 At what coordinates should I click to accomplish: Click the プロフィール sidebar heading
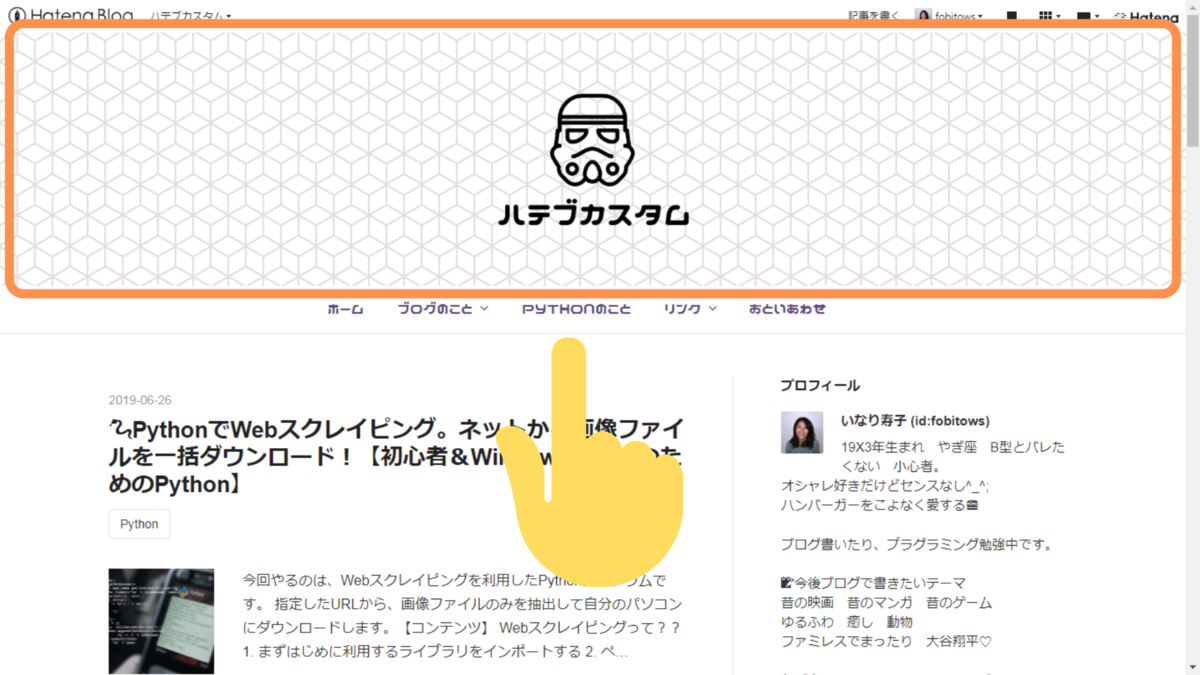click(x=819, y=385)
